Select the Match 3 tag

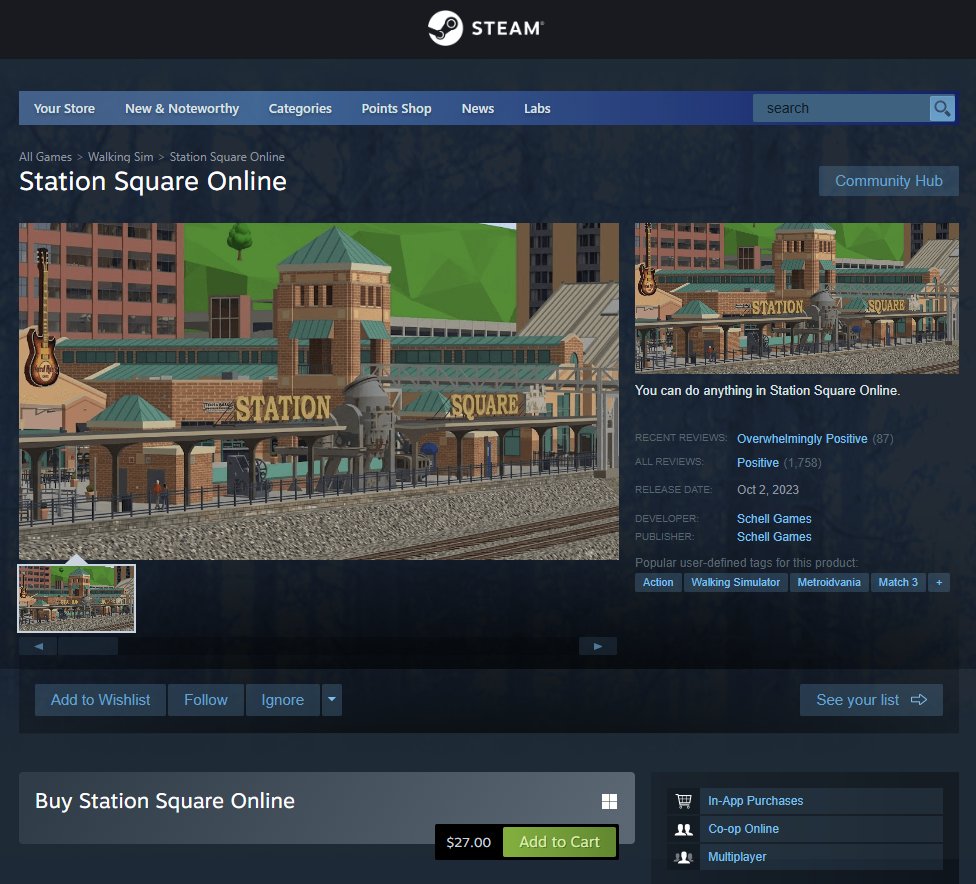click(x=898, y=582)
